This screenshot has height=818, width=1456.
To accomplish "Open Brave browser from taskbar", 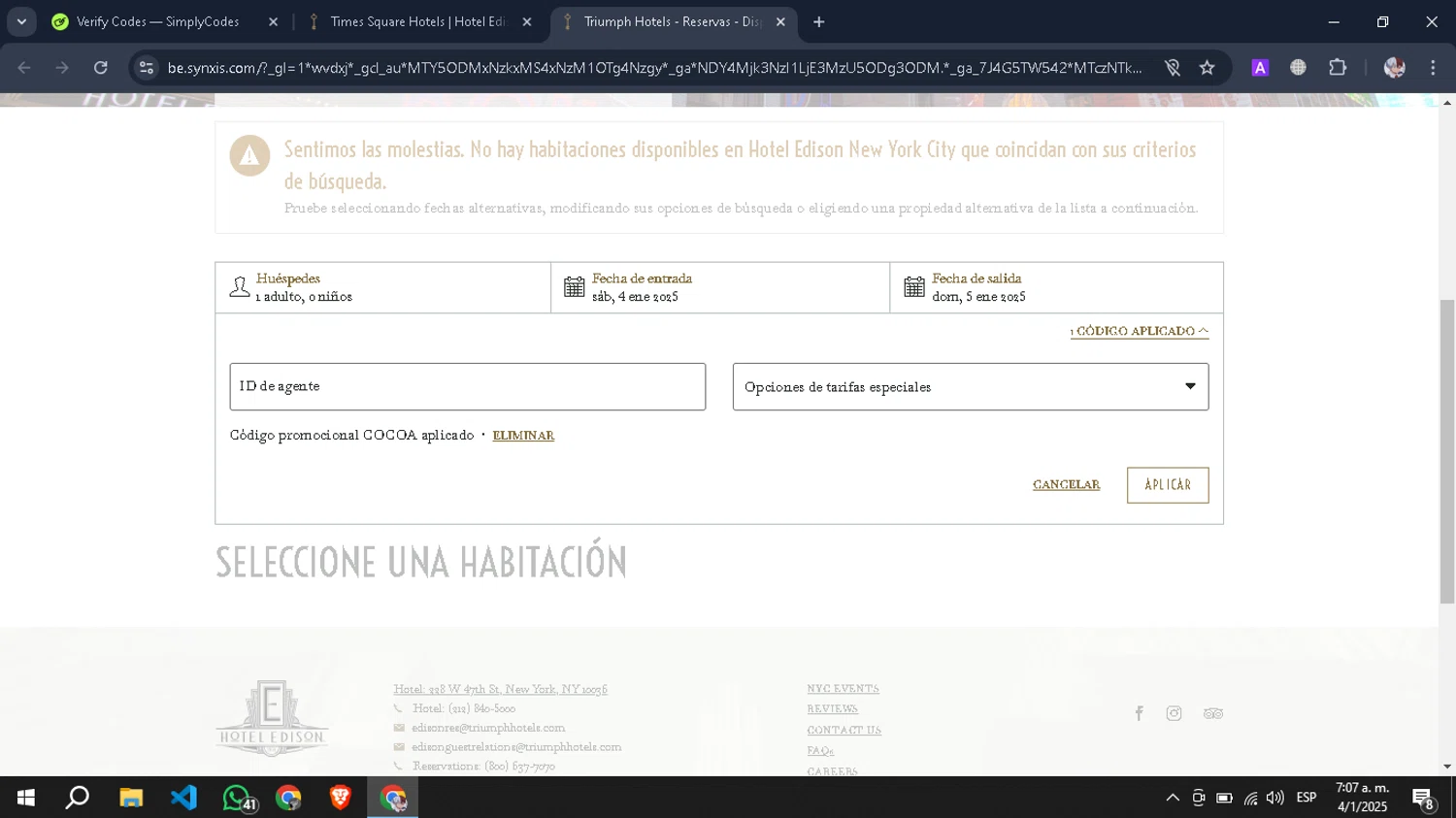I will coord(340,798).
